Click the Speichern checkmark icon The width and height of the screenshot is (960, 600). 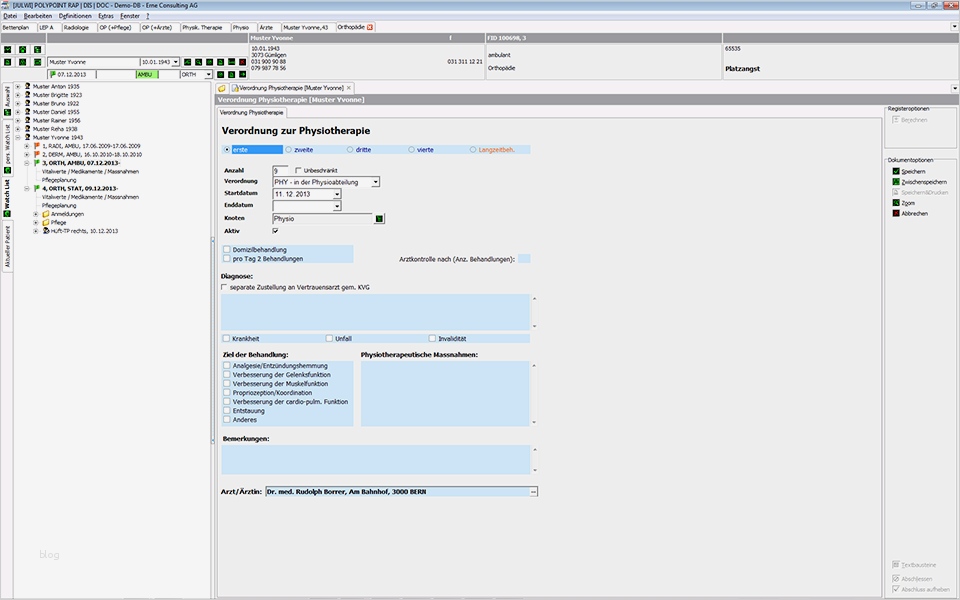click(x=896, y=171)
